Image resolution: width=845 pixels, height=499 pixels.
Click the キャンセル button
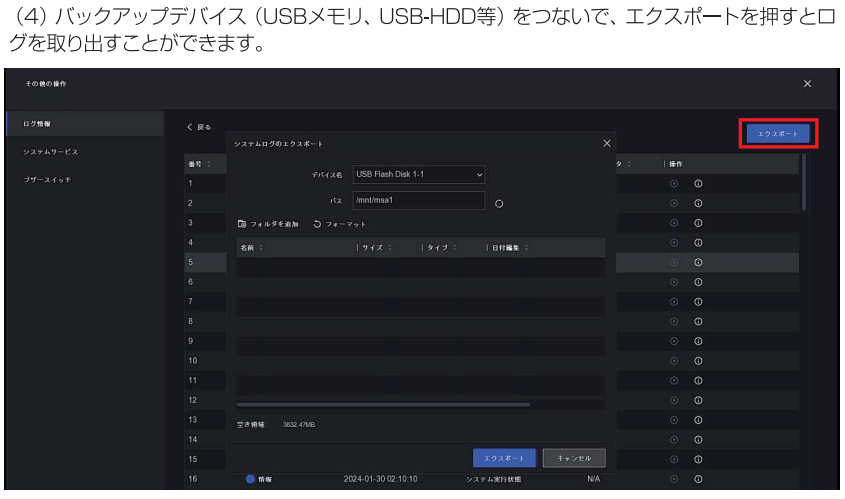(x=574, y=459)
